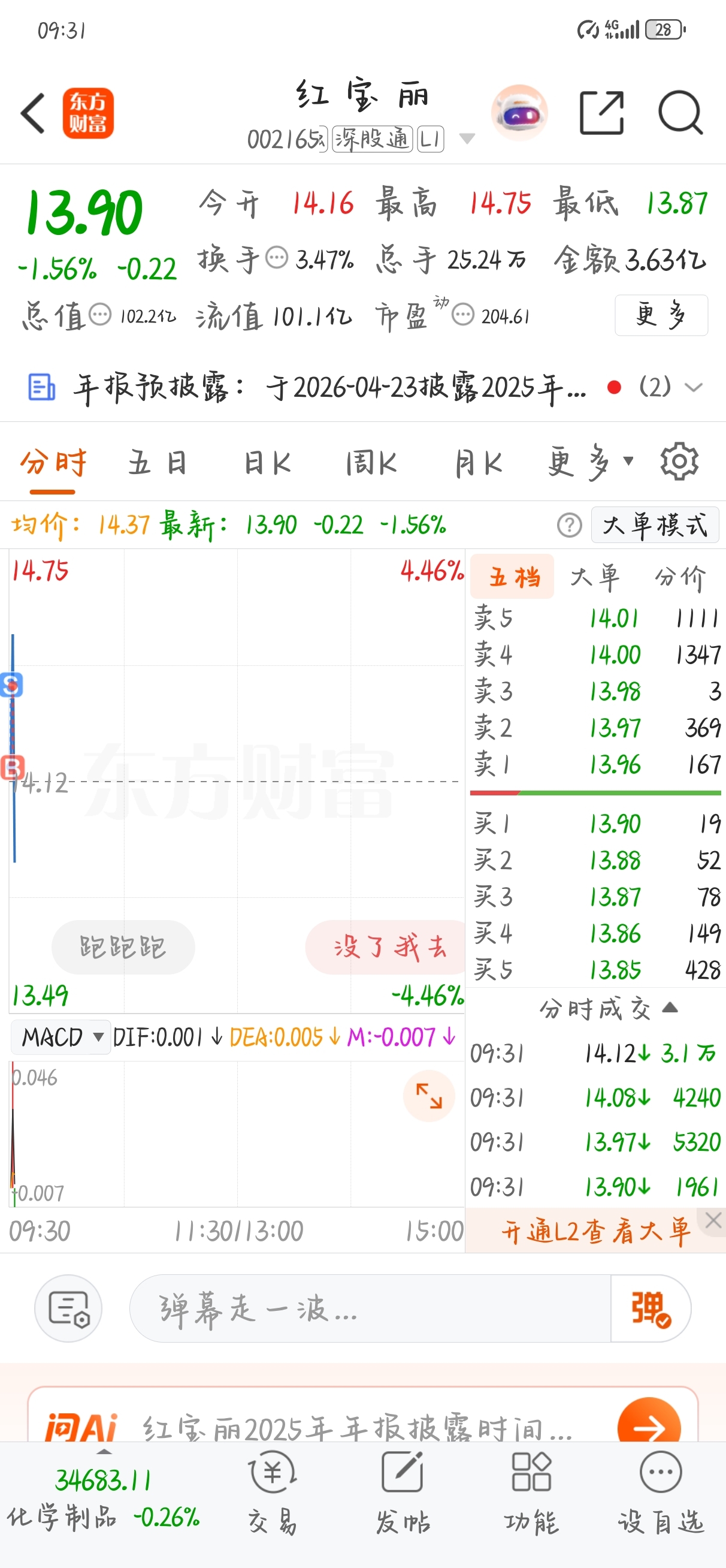The image size is (726, 1568).
Task: Open 交易 trade icon in bottom bar
Action: [272, 1492]
